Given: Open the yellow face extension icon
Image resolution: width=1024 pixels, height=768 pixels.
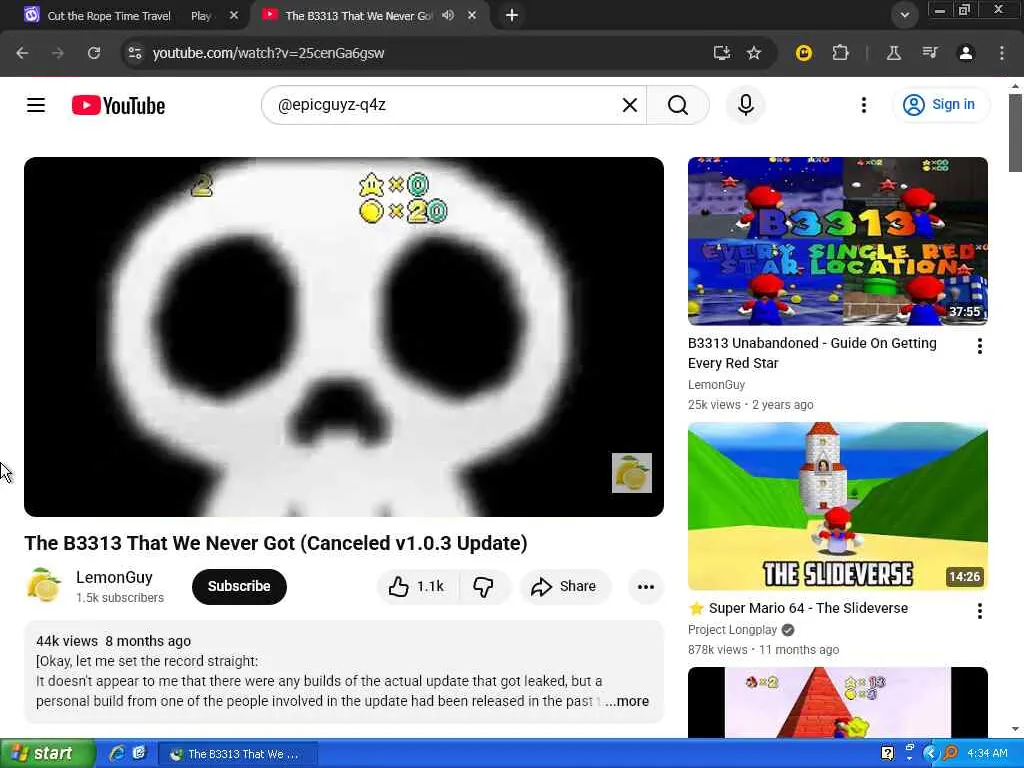Looking at the screenshot, I should click(804, 53).
